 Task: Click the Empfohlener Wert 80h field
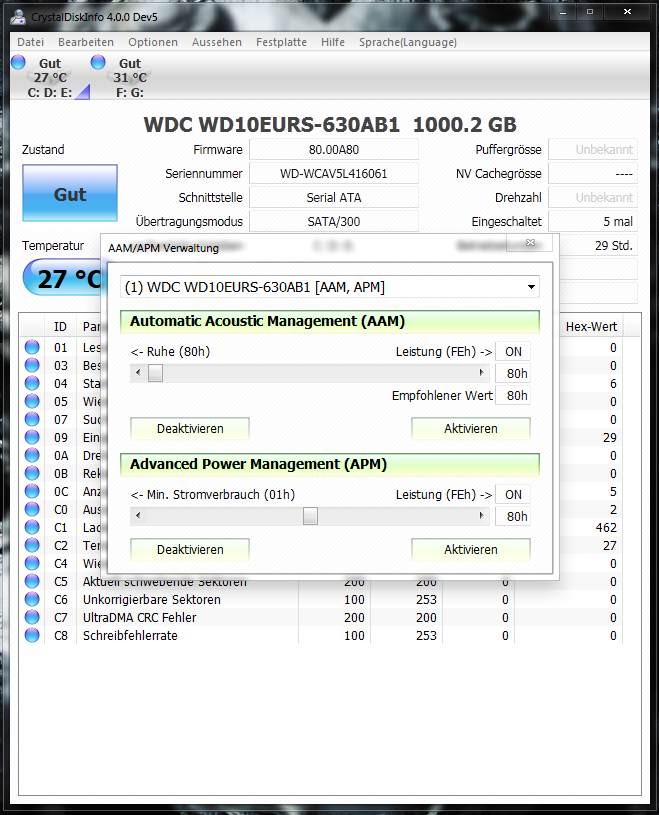tap(513, 396)
